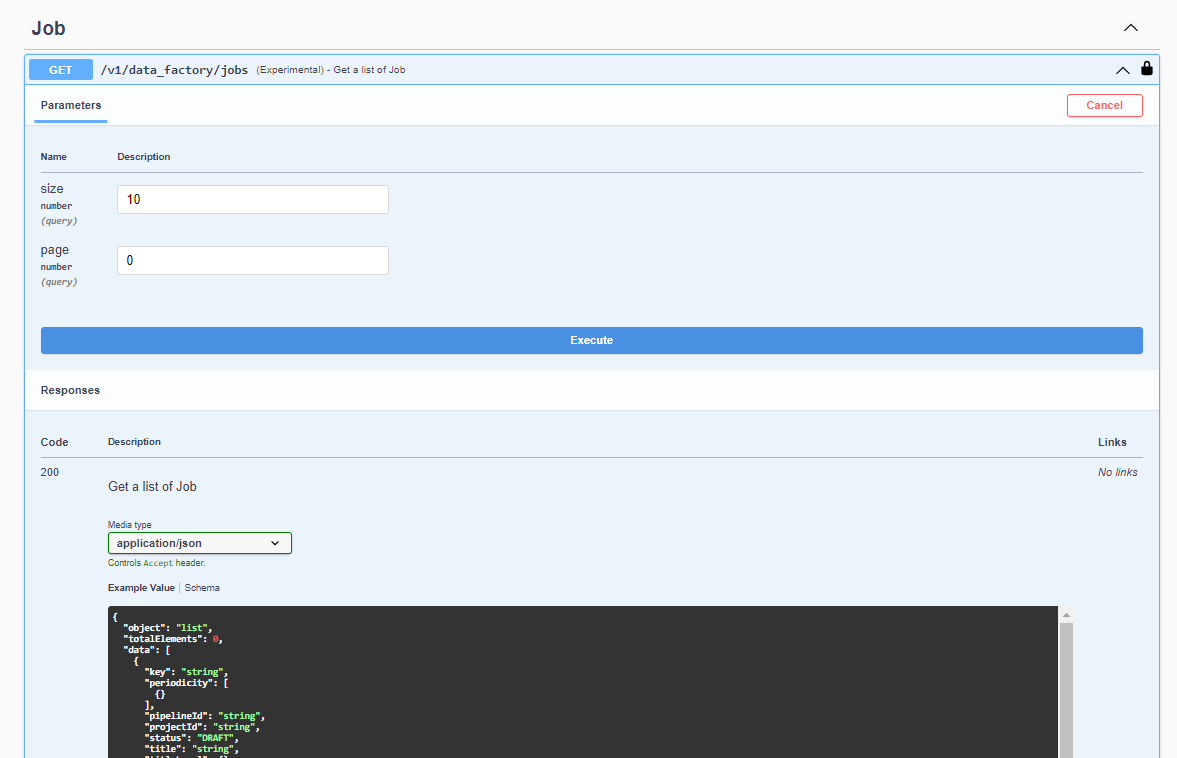The image size is (1177, 758).
Task: Switch to the Example Value tab
Action: tap(141, 588)
